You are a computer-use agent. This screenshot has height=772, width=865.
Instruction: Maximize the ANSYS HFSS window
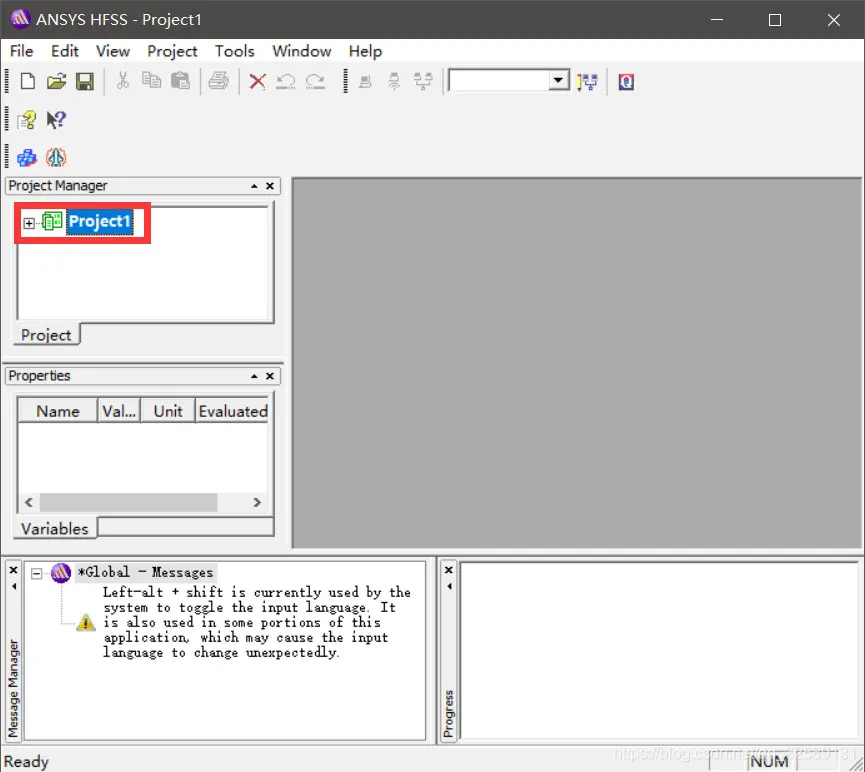775,20
